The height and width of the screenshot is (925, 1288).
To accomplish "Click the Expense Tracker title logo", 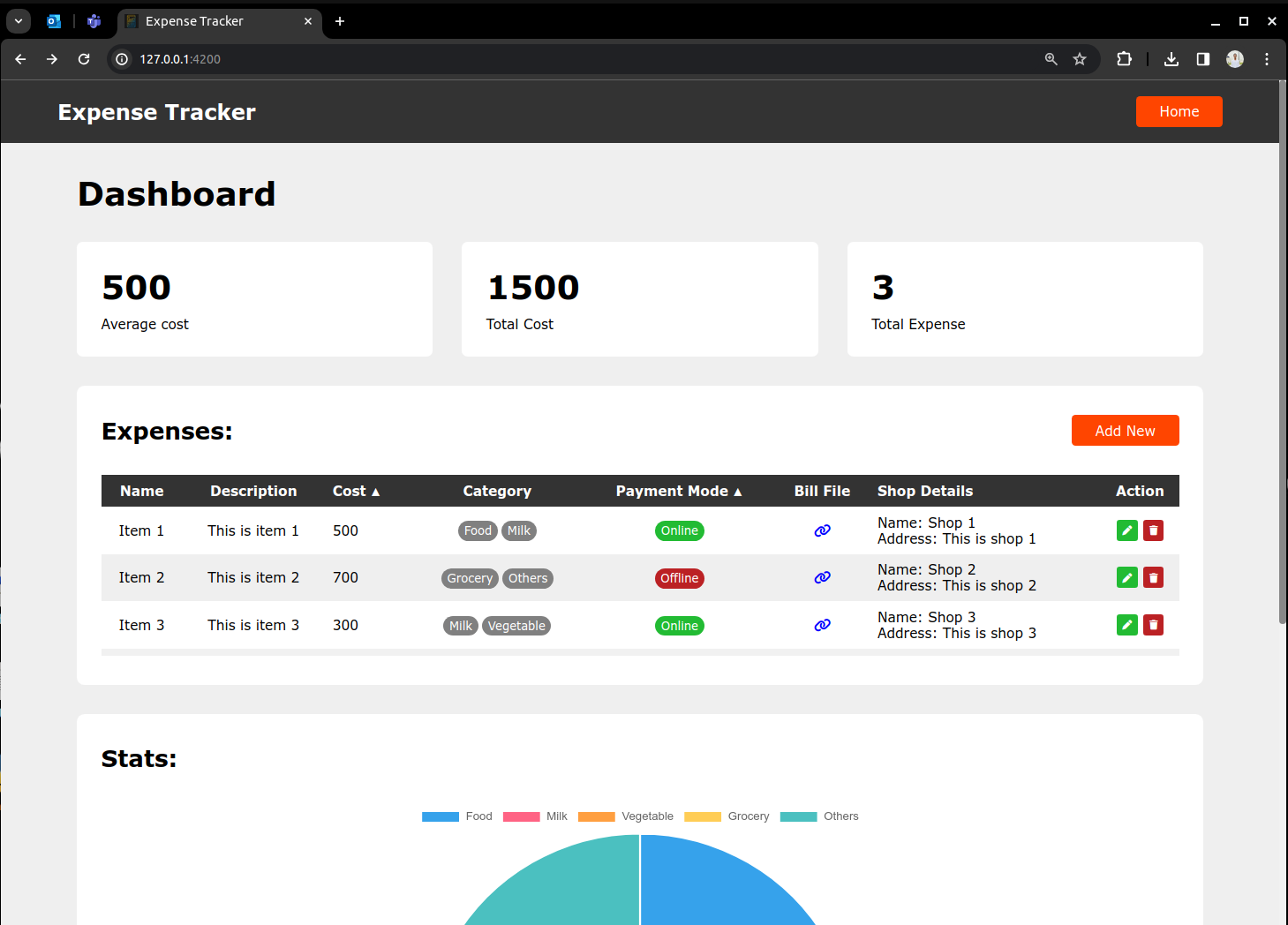I will point(156,112).
